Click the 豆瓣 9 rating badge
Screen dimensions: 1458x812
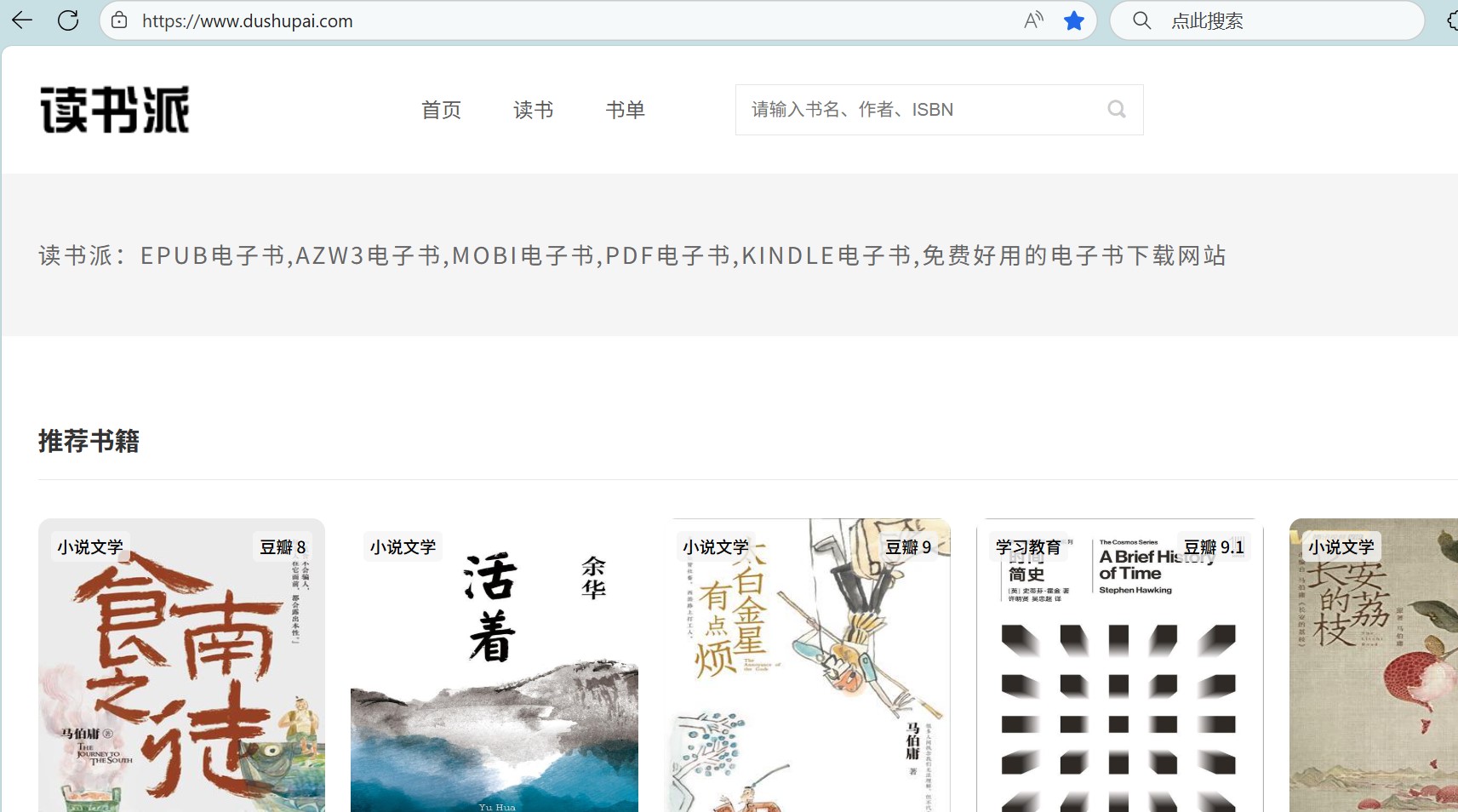coord(908,546)
